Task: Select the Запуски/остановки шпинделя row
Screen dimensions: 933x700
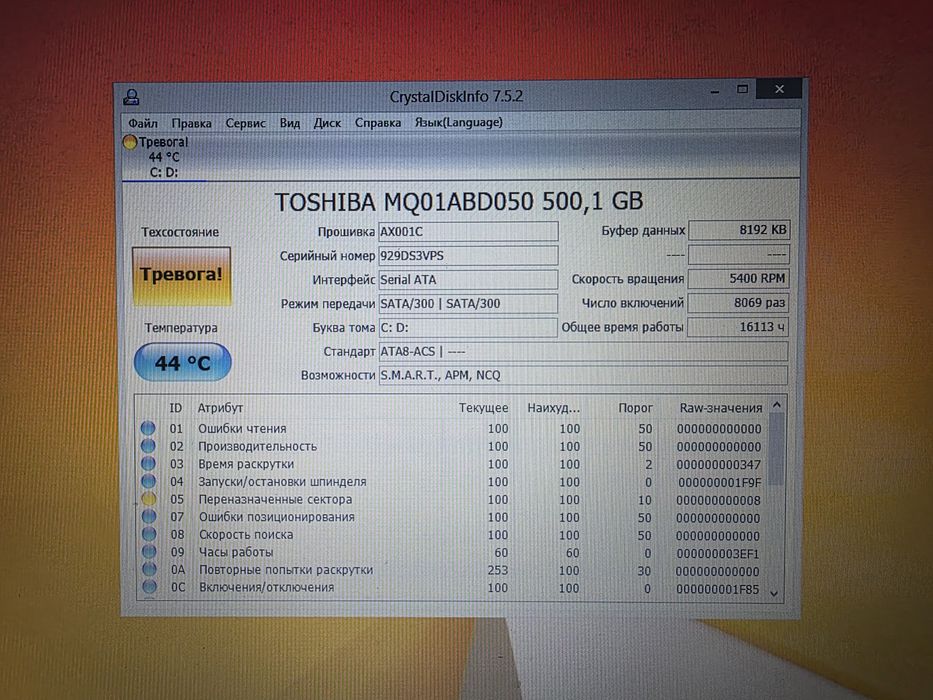Action: click(452, 482)
